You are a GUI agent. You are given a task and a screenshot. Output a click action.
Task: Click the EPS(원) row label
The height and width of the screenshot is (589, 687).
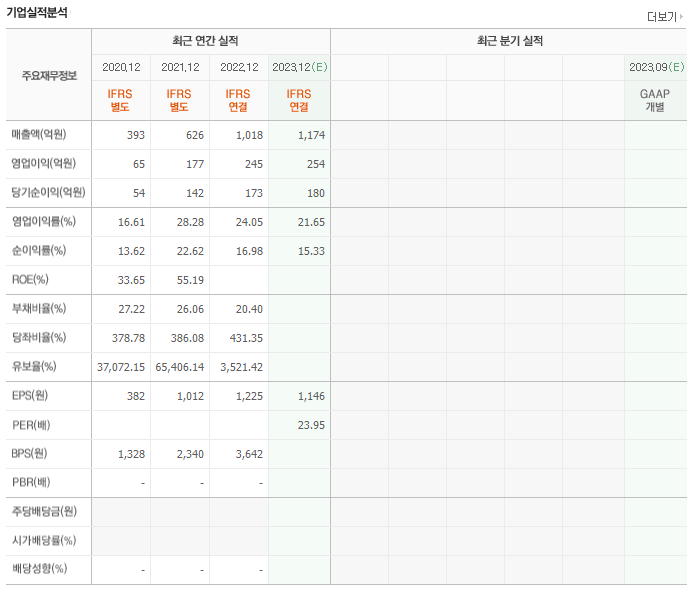pos(30,395)
